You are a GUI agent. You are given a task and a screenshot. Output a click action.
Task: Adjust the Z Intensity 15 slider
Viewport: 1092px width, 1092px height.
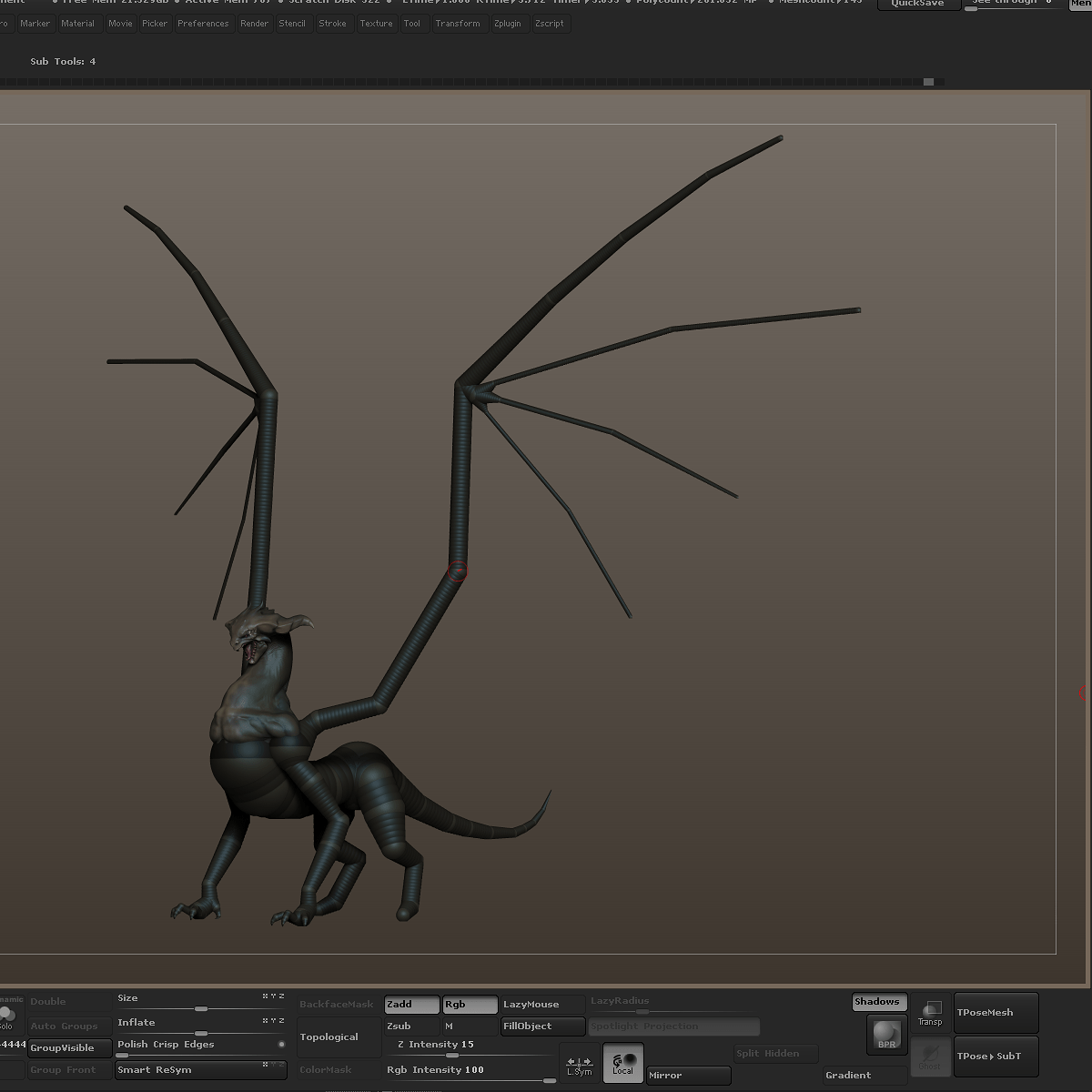pyautogui.click(x=470, y=1048)
